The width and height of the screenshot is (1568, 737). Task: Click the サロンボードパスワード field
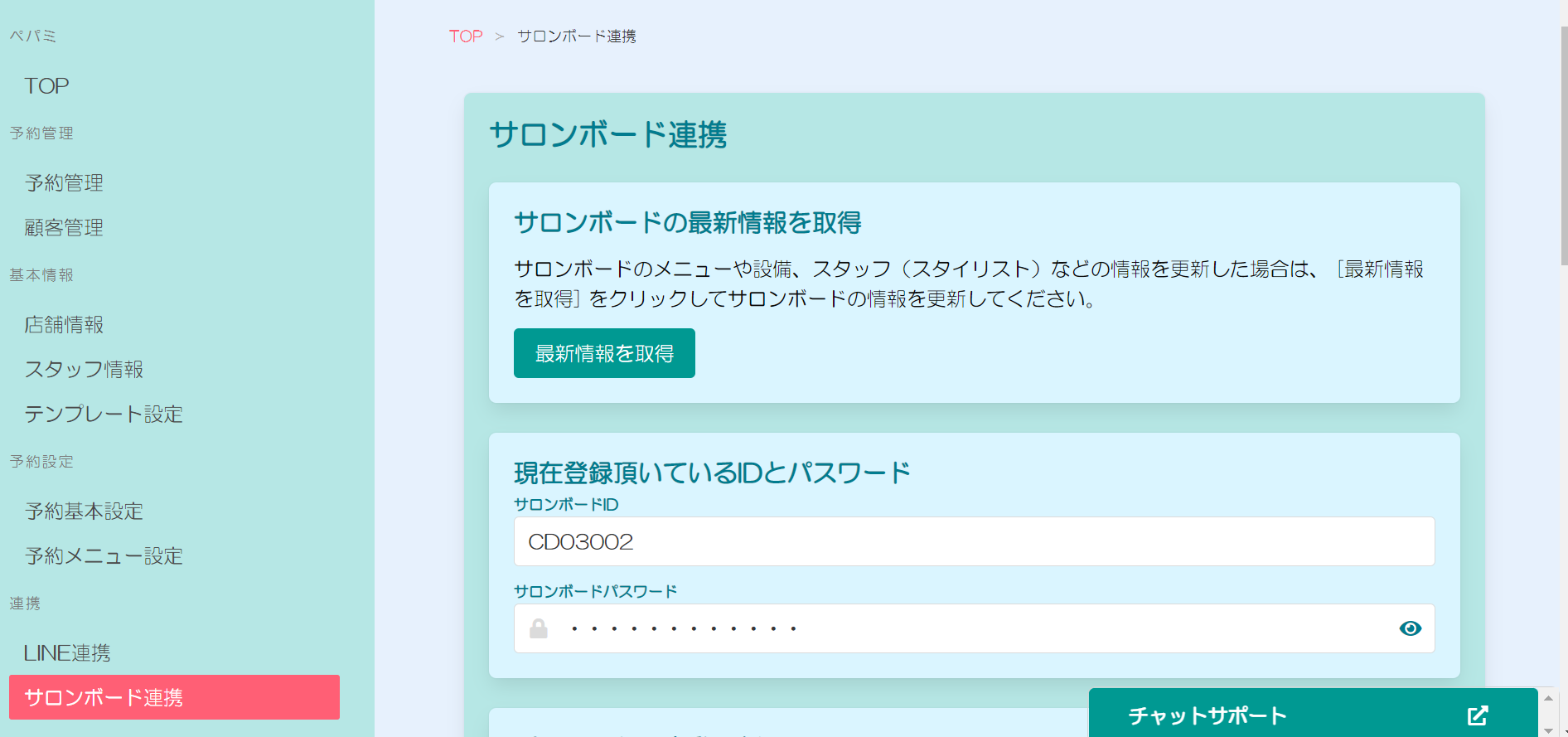pyautogui.click(x=974, y=628)
